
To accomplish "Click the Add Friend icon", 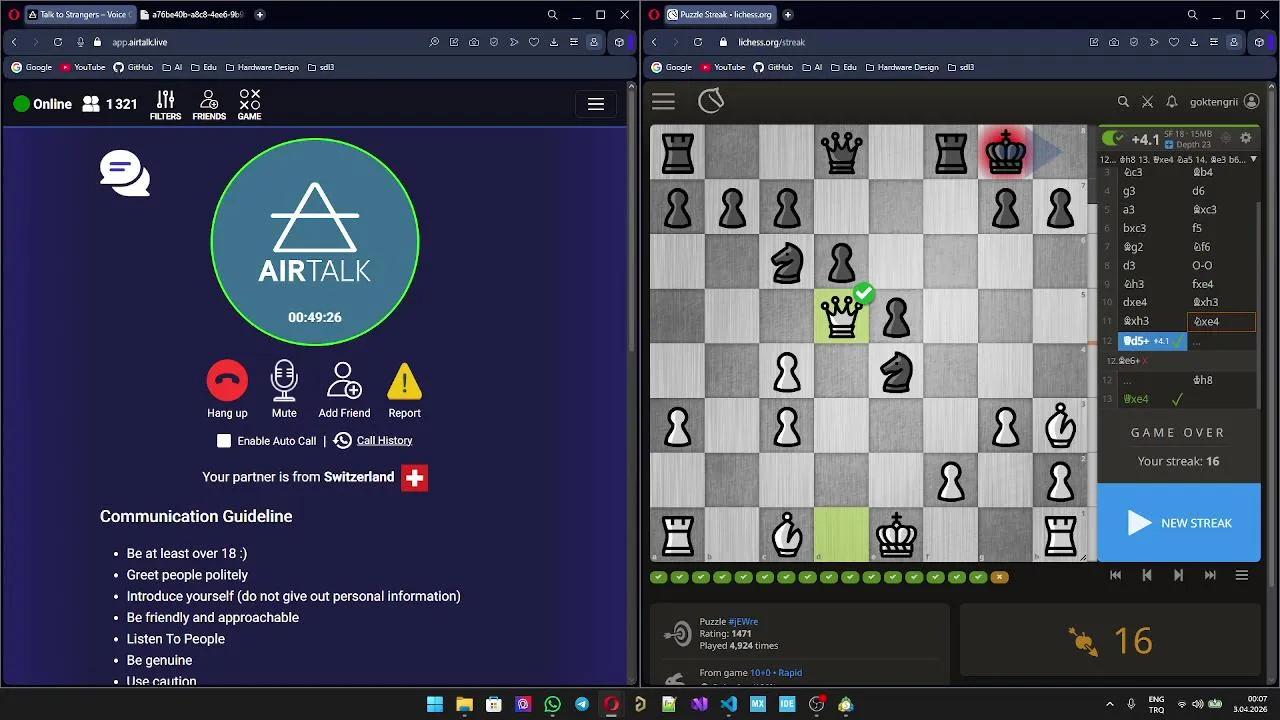I will (x=344, y=381).
